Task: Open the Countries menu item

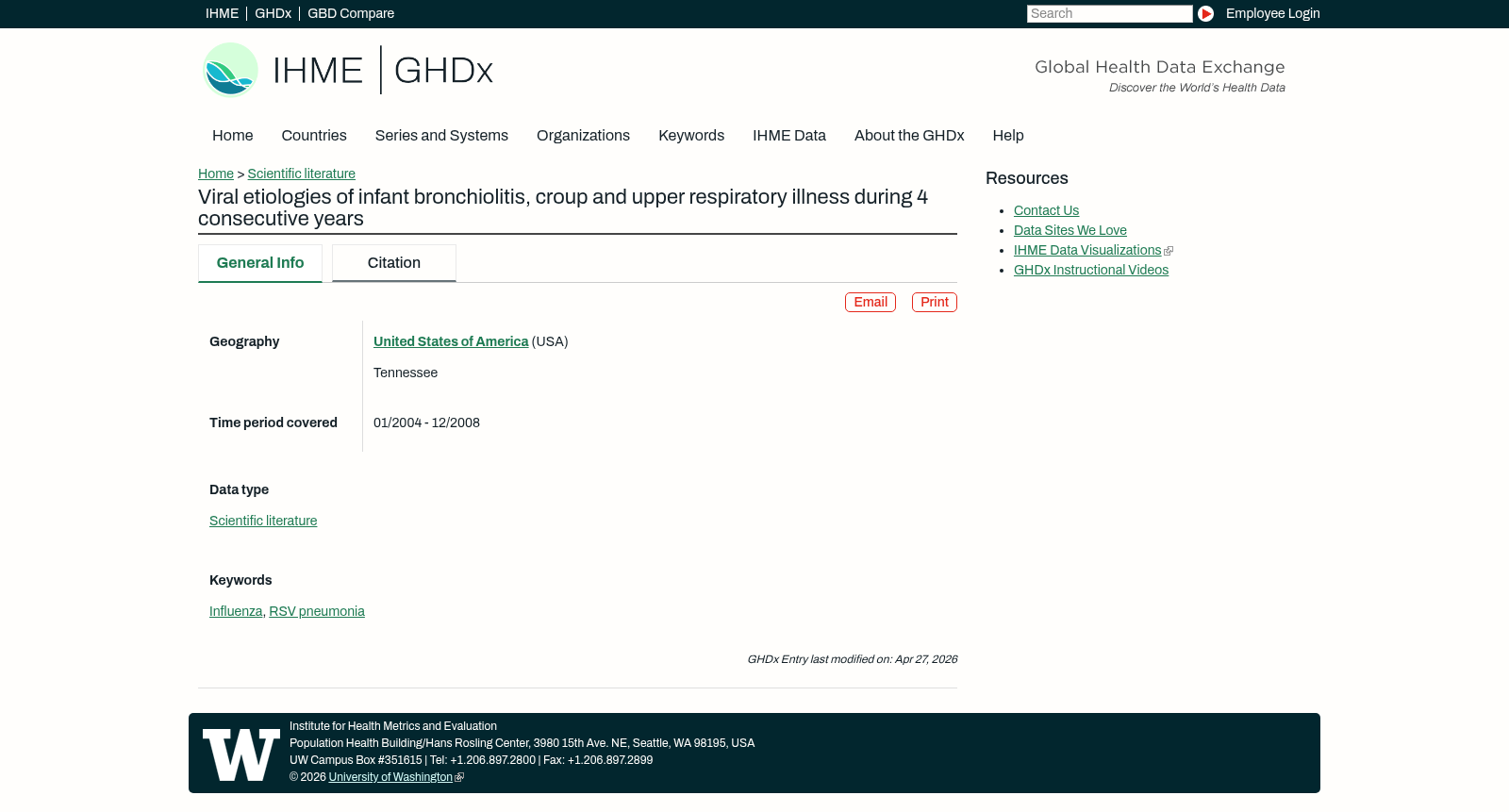Action: coord(314,136)
